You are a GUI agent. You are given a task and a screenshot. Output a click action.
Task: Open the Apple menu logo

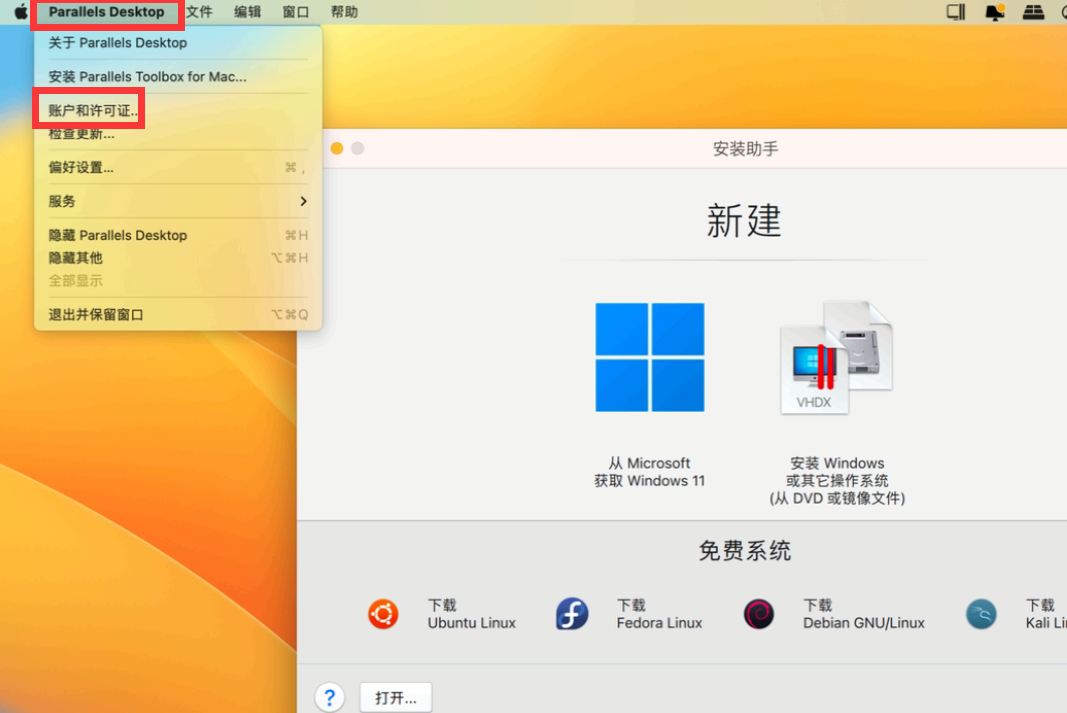[x=20, y=12]
